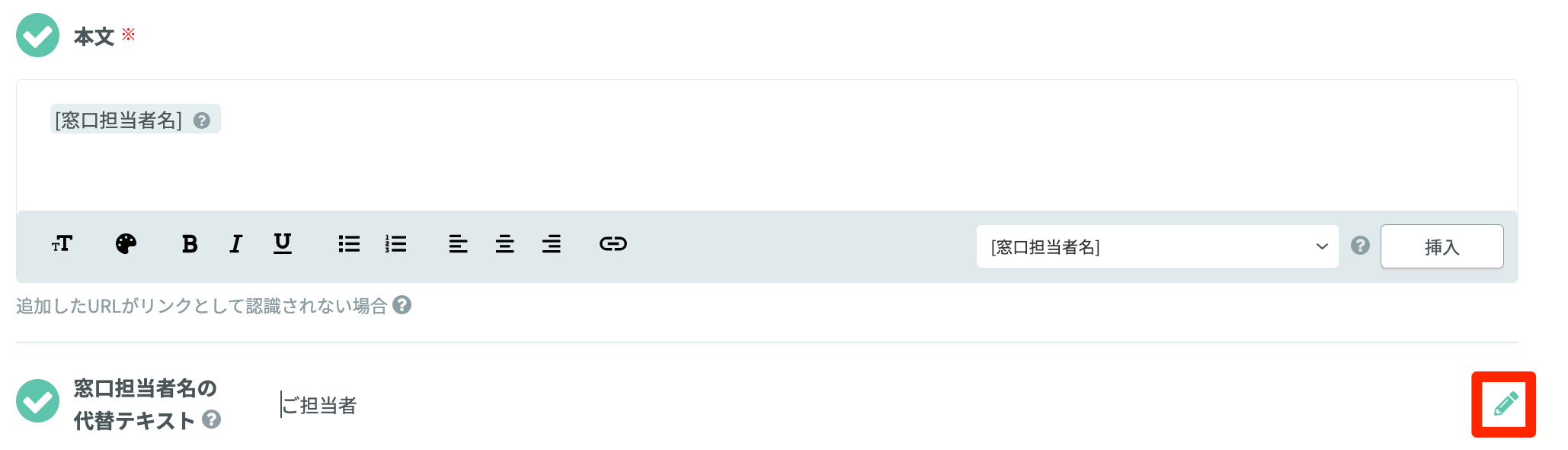
Task: Click the 挿入 button
Action: point(1442,246)
